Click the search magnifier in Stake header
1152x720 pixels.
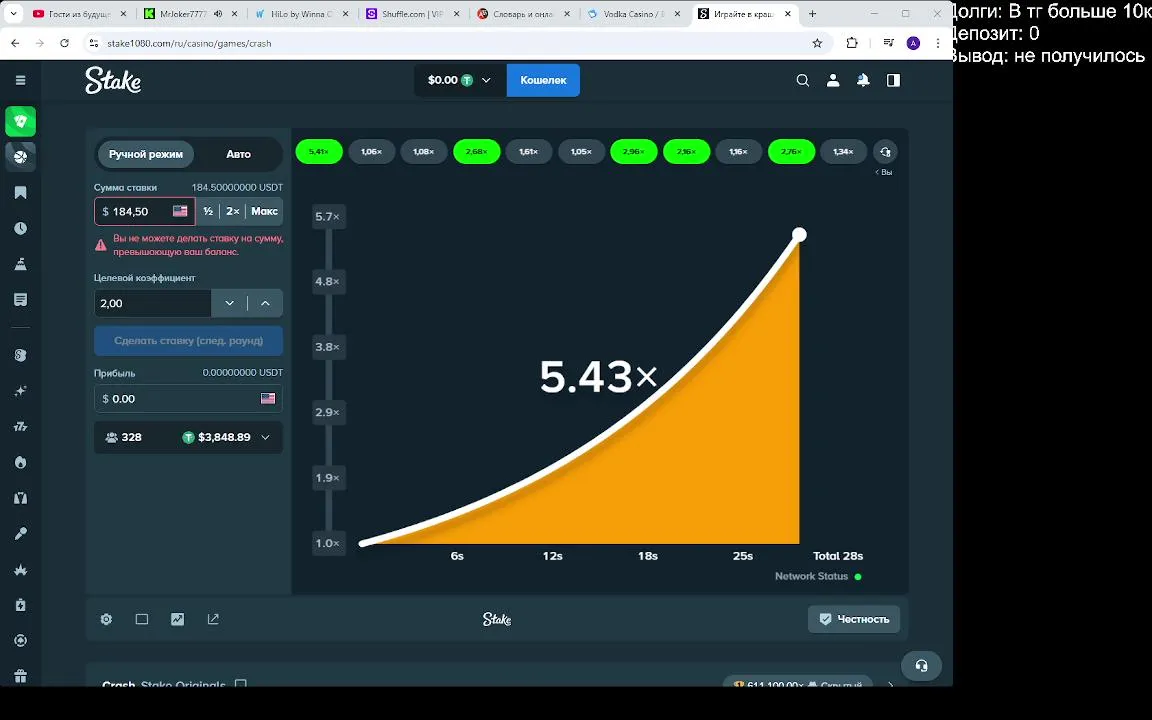click(802, 80)
